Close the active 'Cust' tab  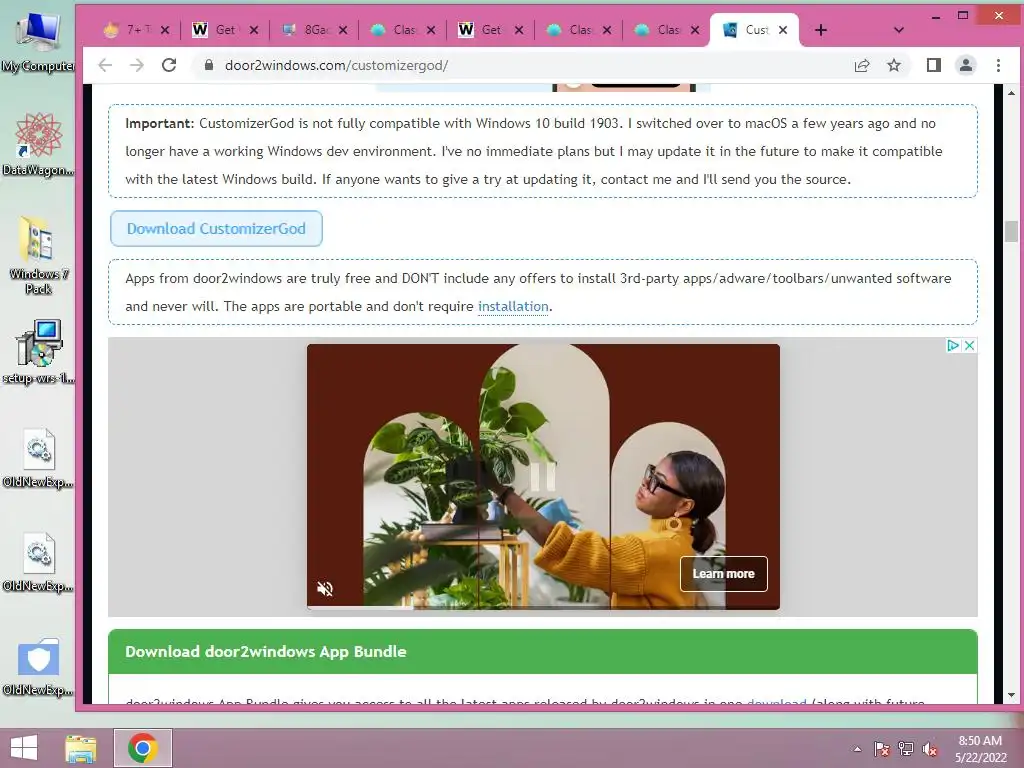coord(783,30)
